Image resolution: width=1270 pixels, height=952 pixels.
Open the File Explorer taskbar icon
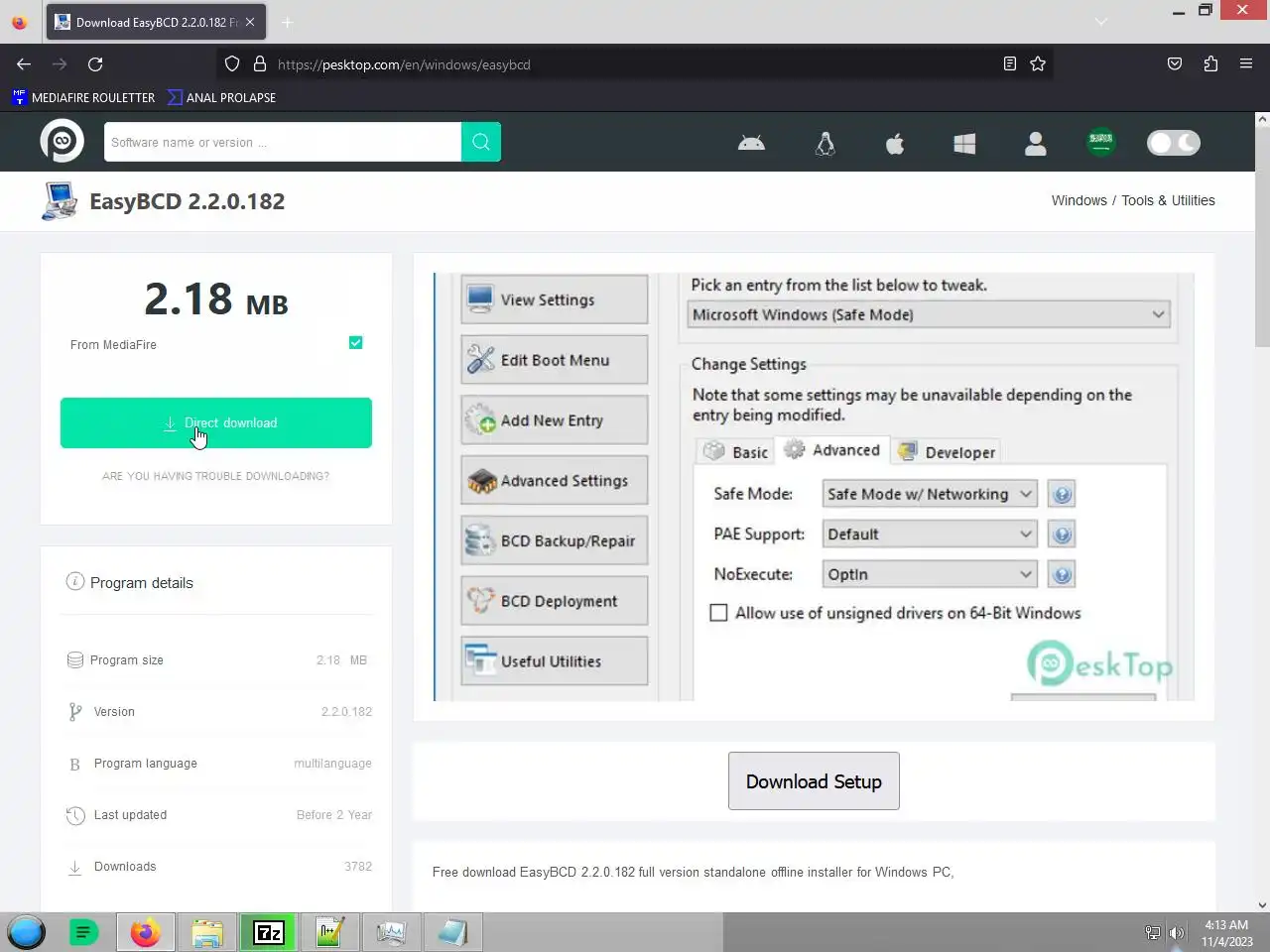point(207,932)
